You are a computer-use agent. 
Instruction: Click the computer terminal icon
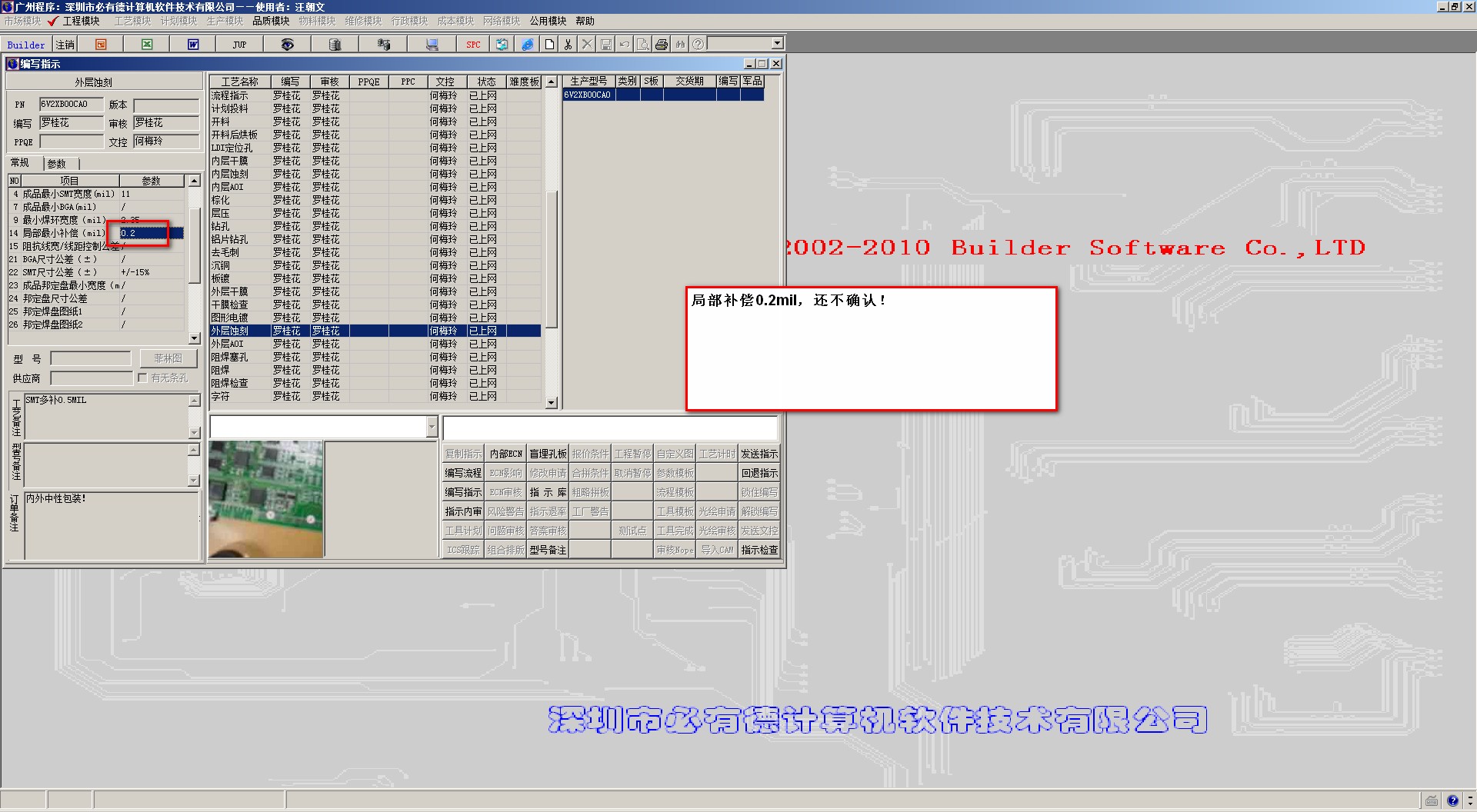click(x=432, y=45)
